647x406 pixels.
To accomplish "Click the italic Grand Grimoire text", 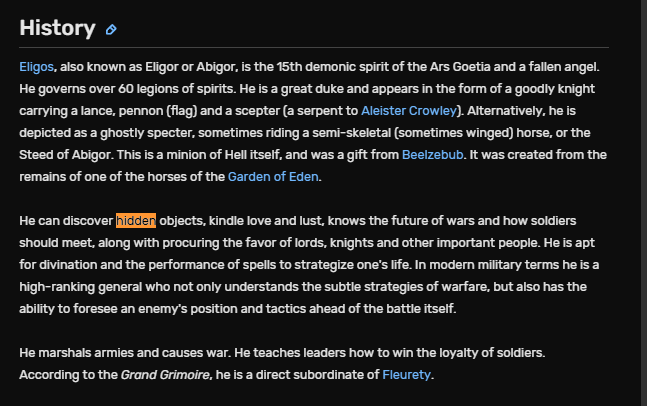I will click(x=166, y=375).
